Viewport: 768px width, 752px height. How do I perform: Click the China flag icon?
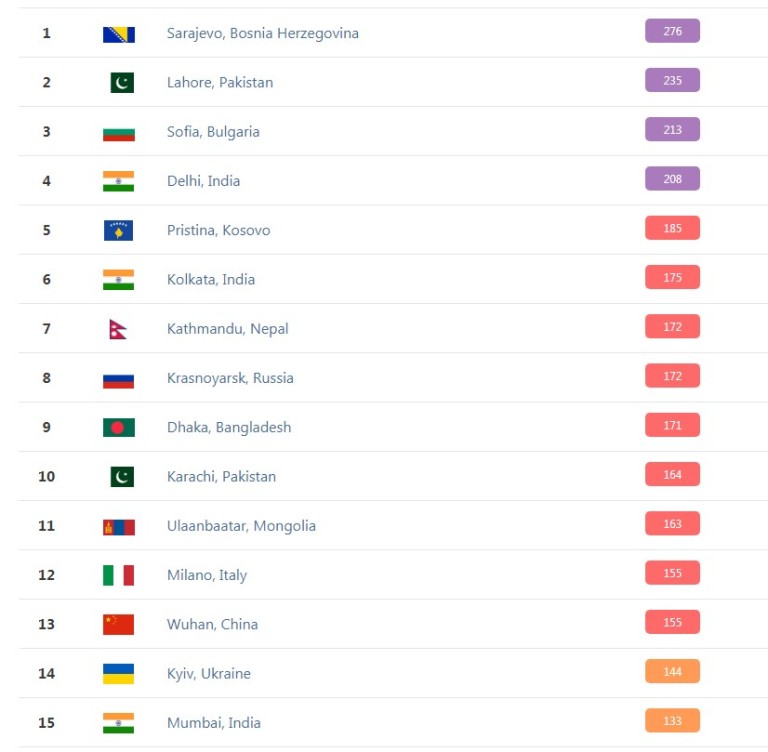click(x=118, y=624)
